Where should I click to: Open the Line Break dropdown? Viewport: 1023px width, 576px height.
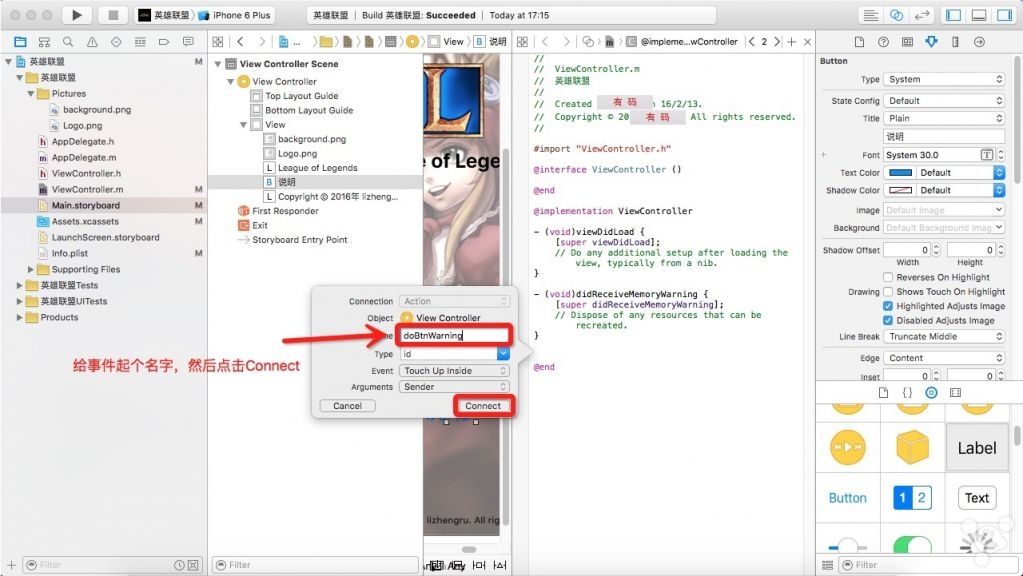pyautogui.click(x=944, y=337)
